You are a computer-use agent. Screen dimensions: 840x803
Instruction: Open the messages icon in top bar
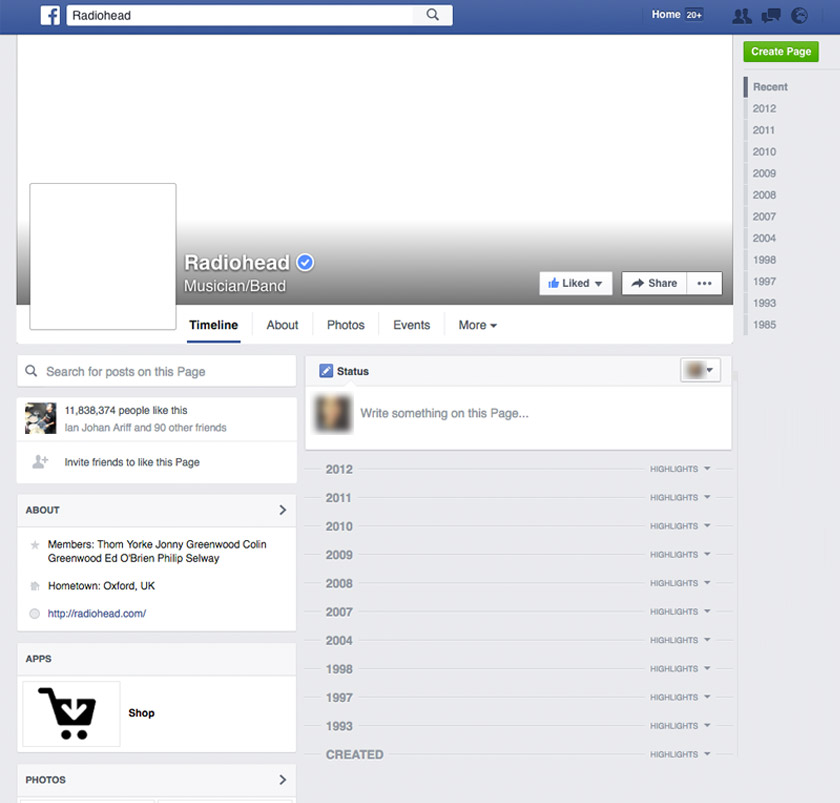tap(769, 15)
